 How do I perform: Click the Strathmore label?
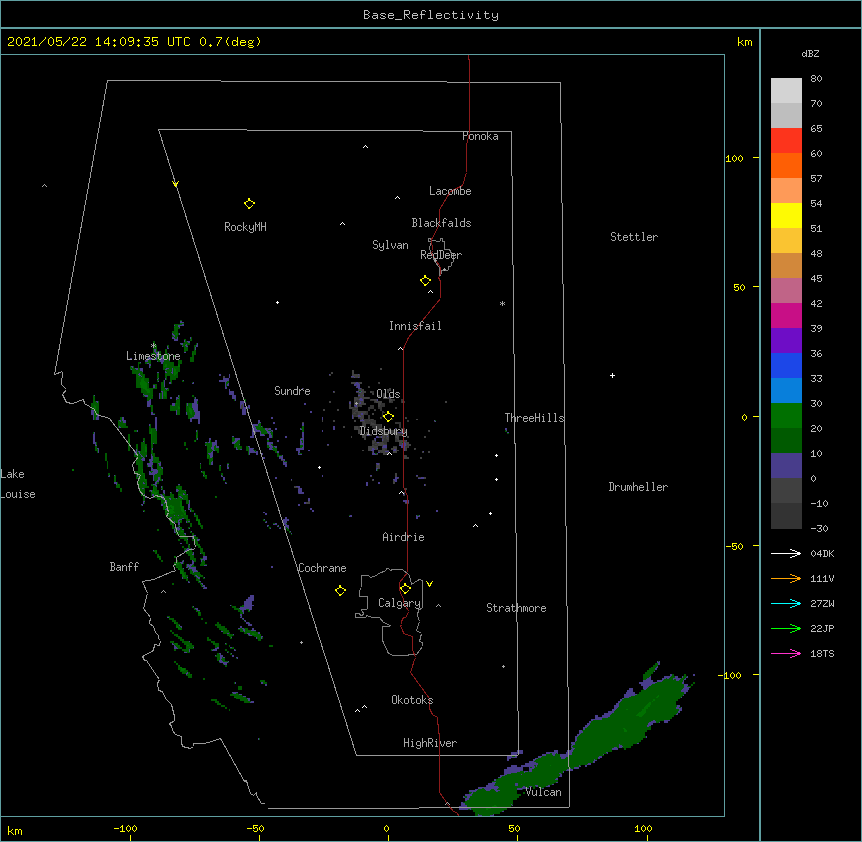[516, 608]
